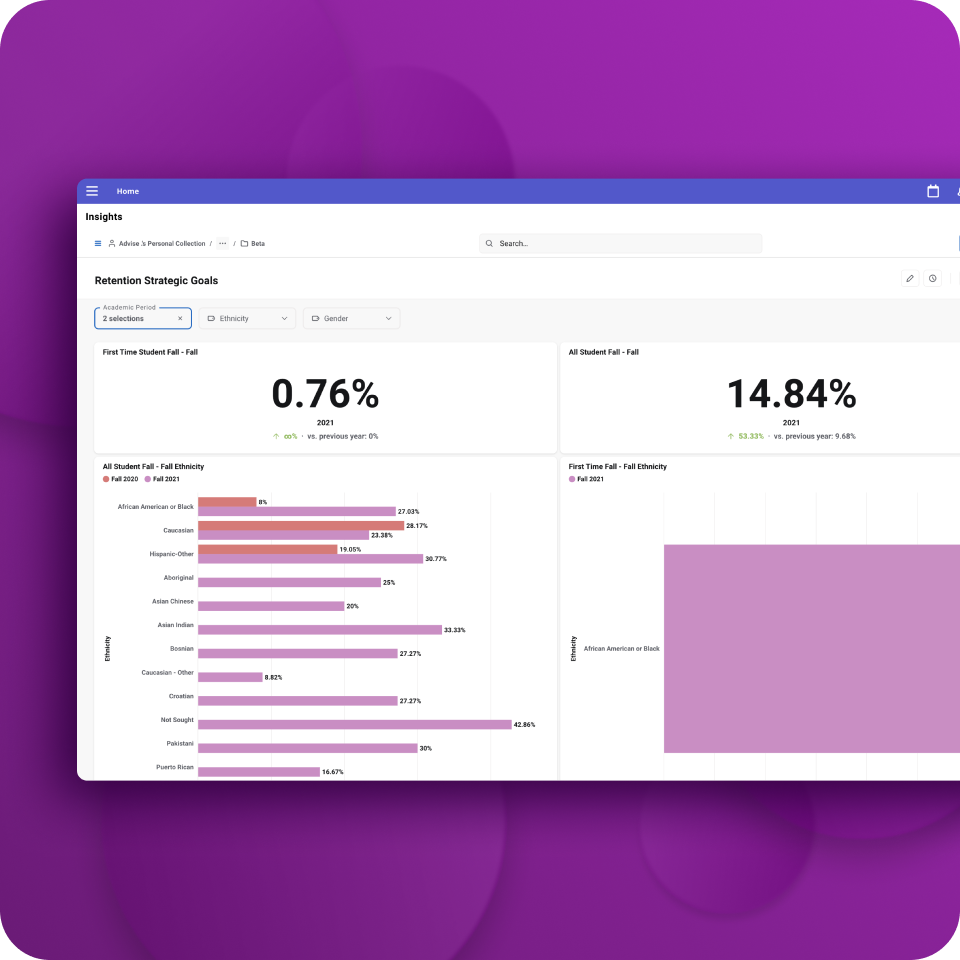
Task: Click the 14.84% retention value
Action: [791, 394]
